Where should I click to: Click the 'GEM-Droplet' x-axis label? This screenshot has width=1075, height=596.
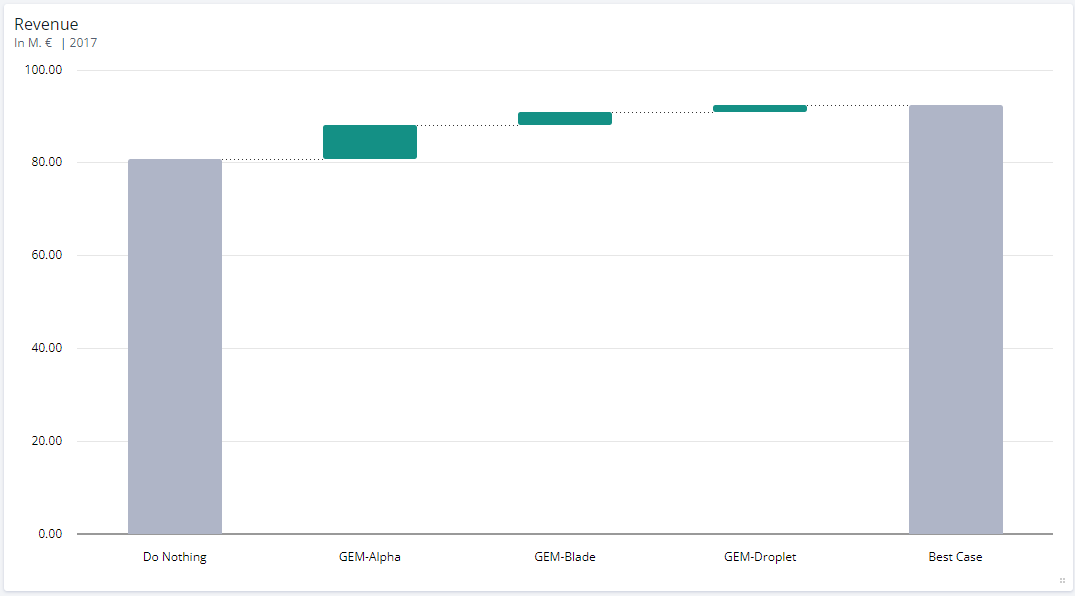760,557
